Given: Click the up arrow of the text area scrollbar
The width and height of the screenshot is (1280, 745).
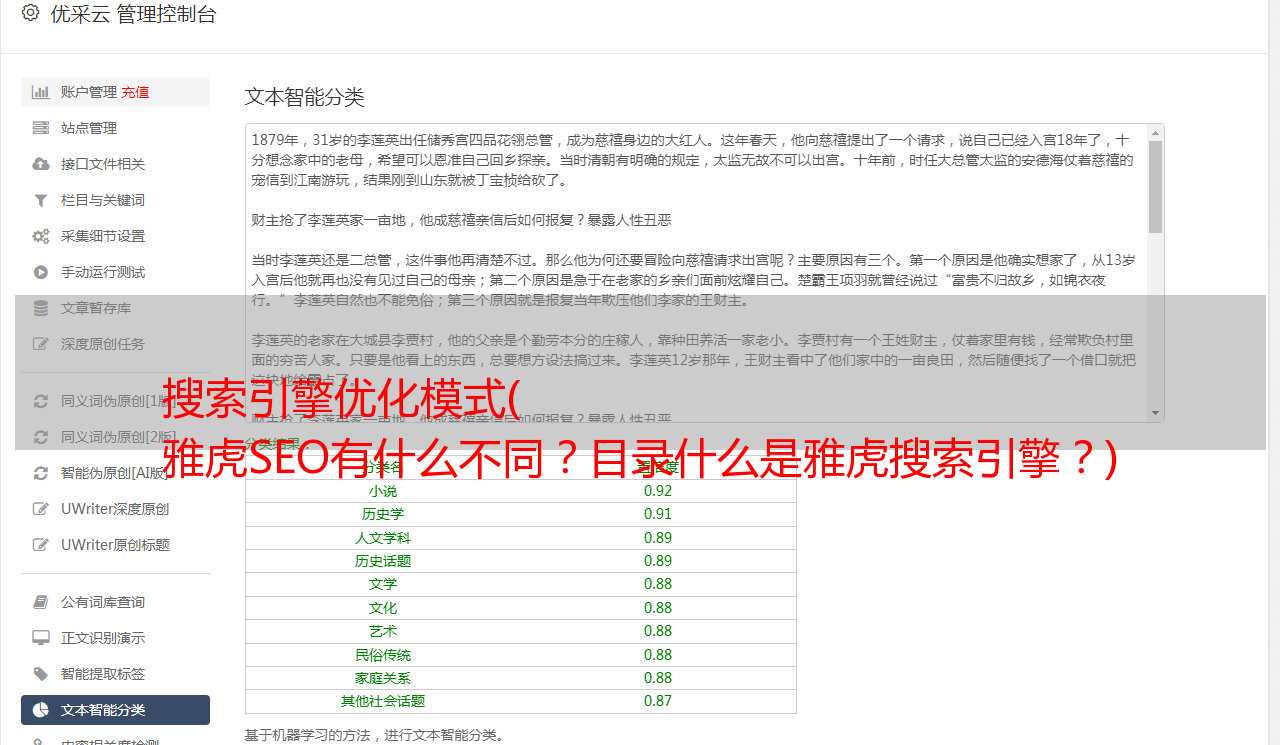Looking at the screenshot, I should click(1155, 132).
